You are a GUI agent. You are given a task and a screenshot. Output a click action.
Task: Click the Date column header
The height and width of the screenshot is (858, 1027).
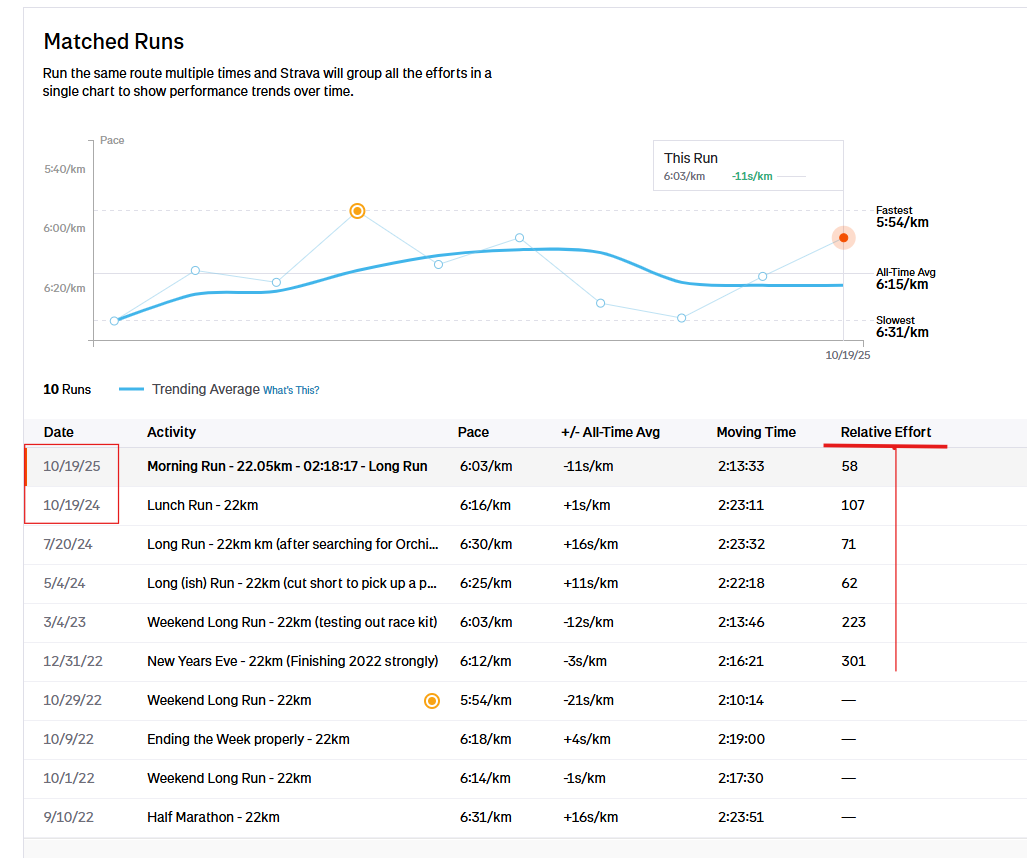[x=59, y=432]
